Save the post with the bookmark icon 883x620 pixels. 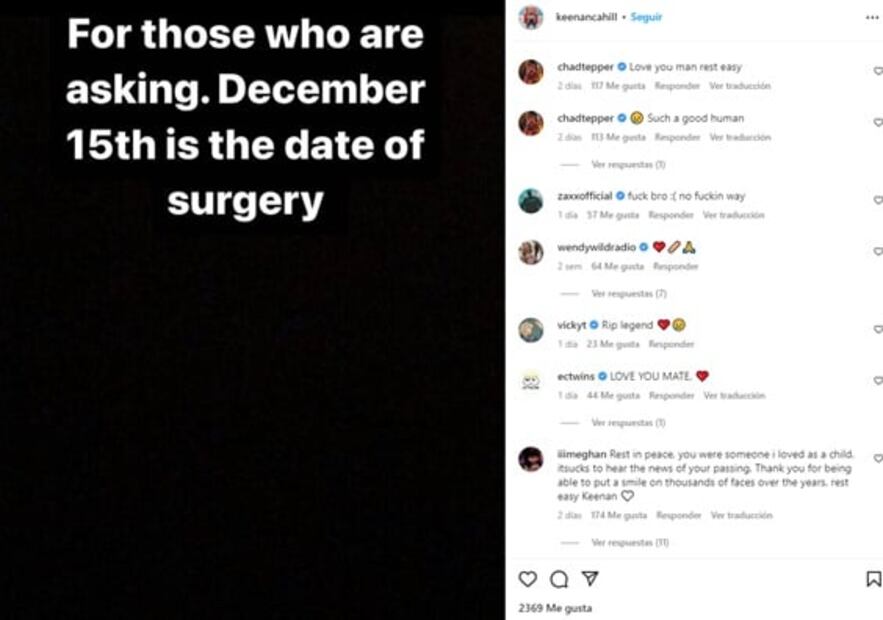872,579
